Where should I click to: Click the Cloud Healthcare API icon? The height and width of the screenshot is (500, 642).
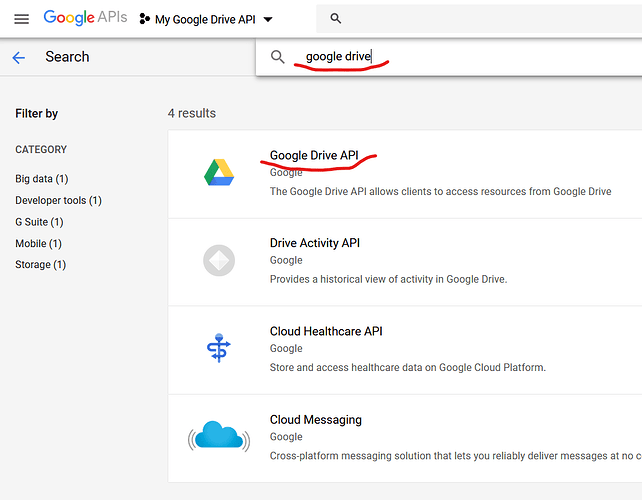(219, 349)
